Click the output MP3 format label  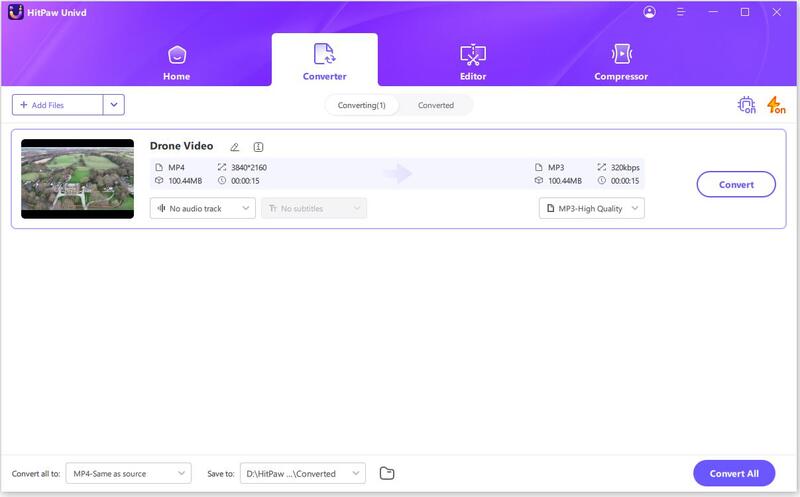[x=556, y=167]
